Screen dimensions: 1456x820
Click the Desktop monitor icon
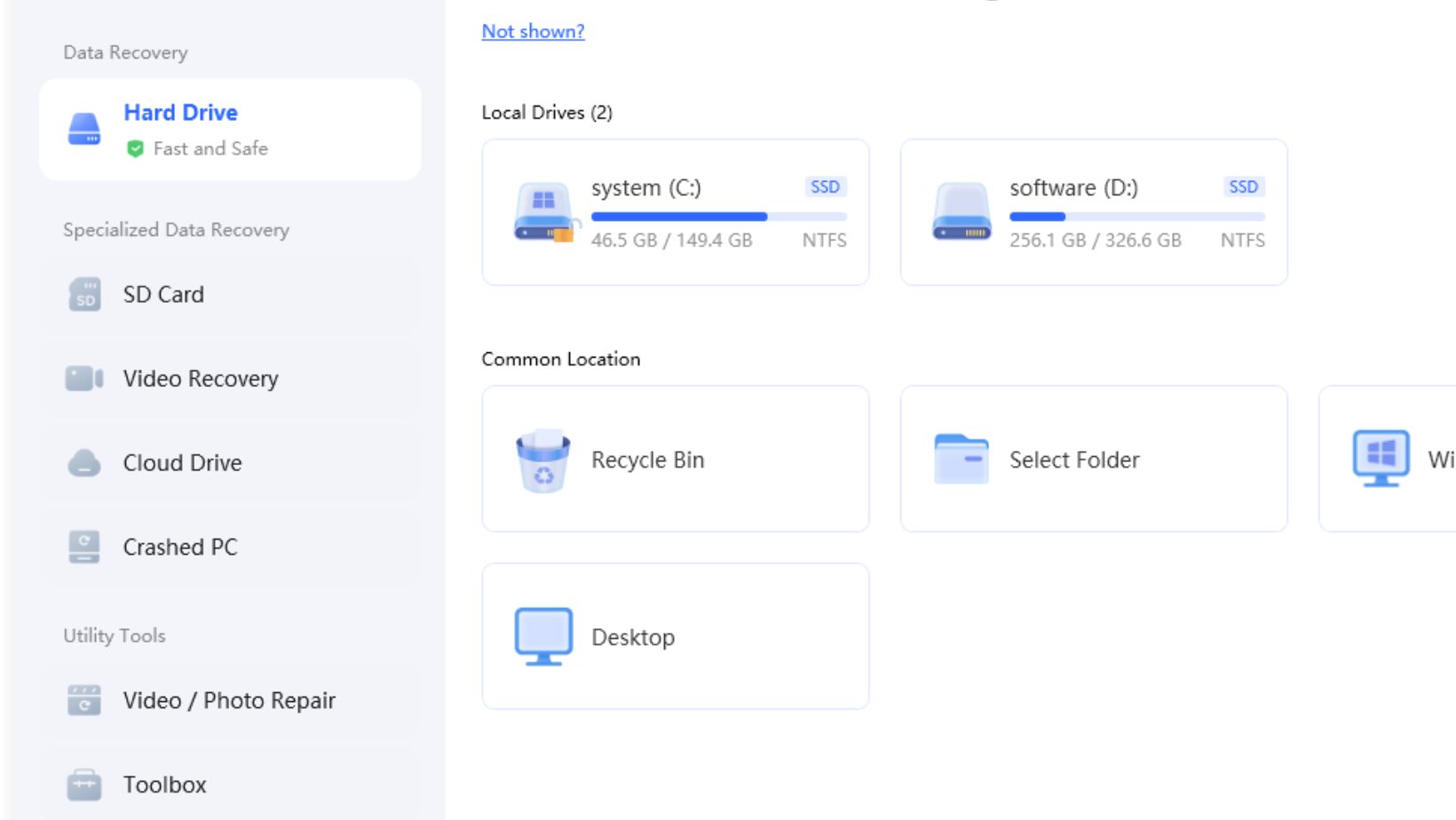click(x=542, y=636)
